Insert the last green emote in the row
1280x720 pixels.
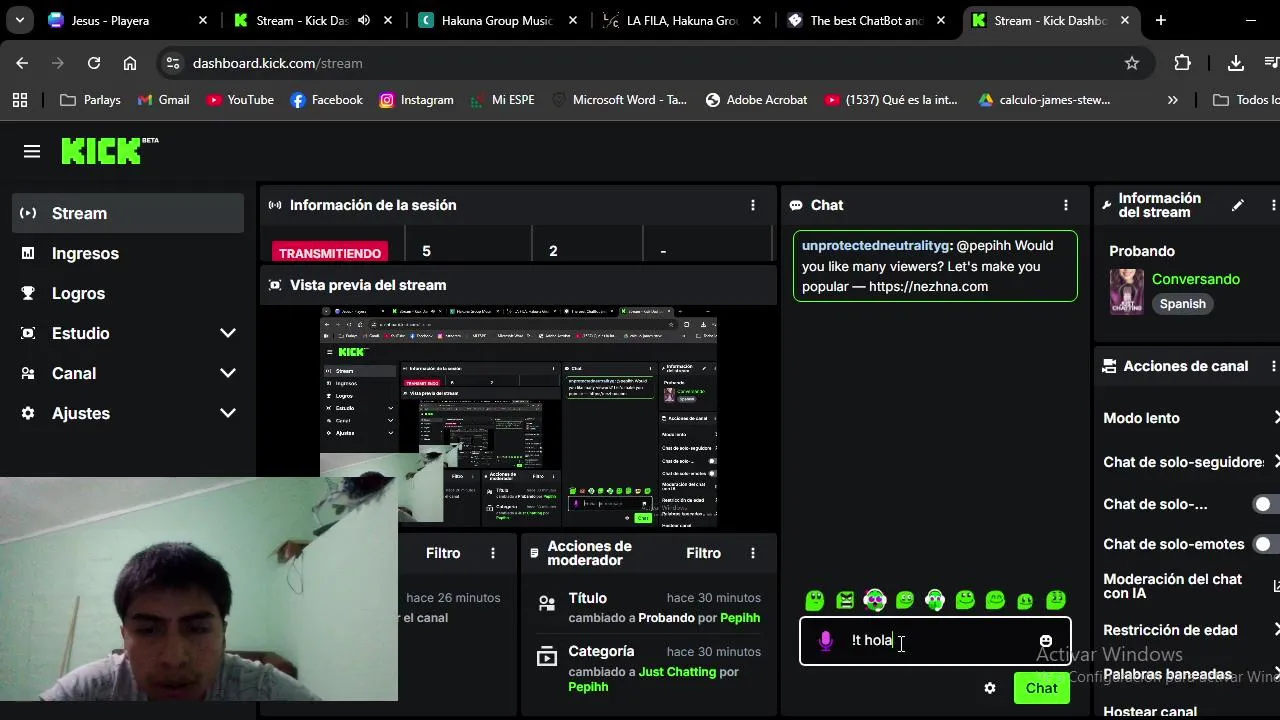1056,600
